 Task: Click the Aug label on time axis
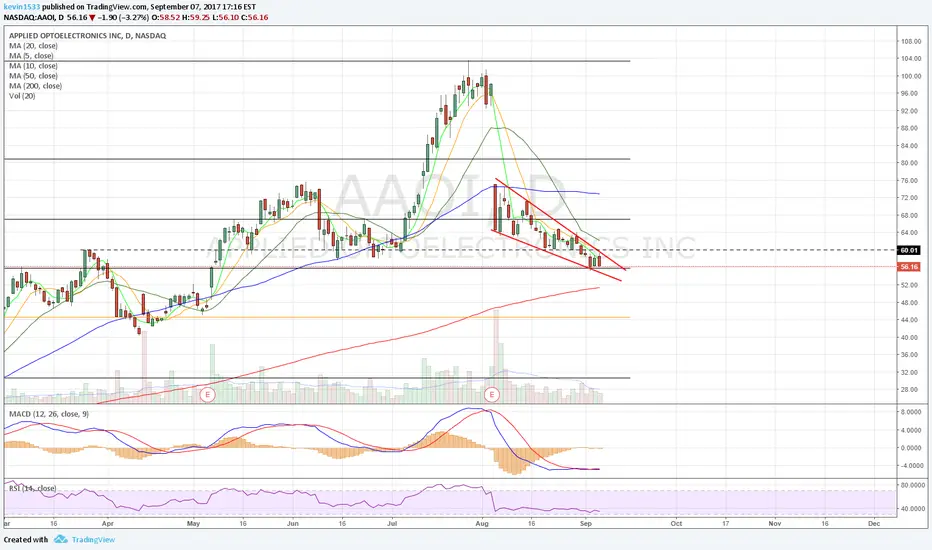(x=482, y=524)
